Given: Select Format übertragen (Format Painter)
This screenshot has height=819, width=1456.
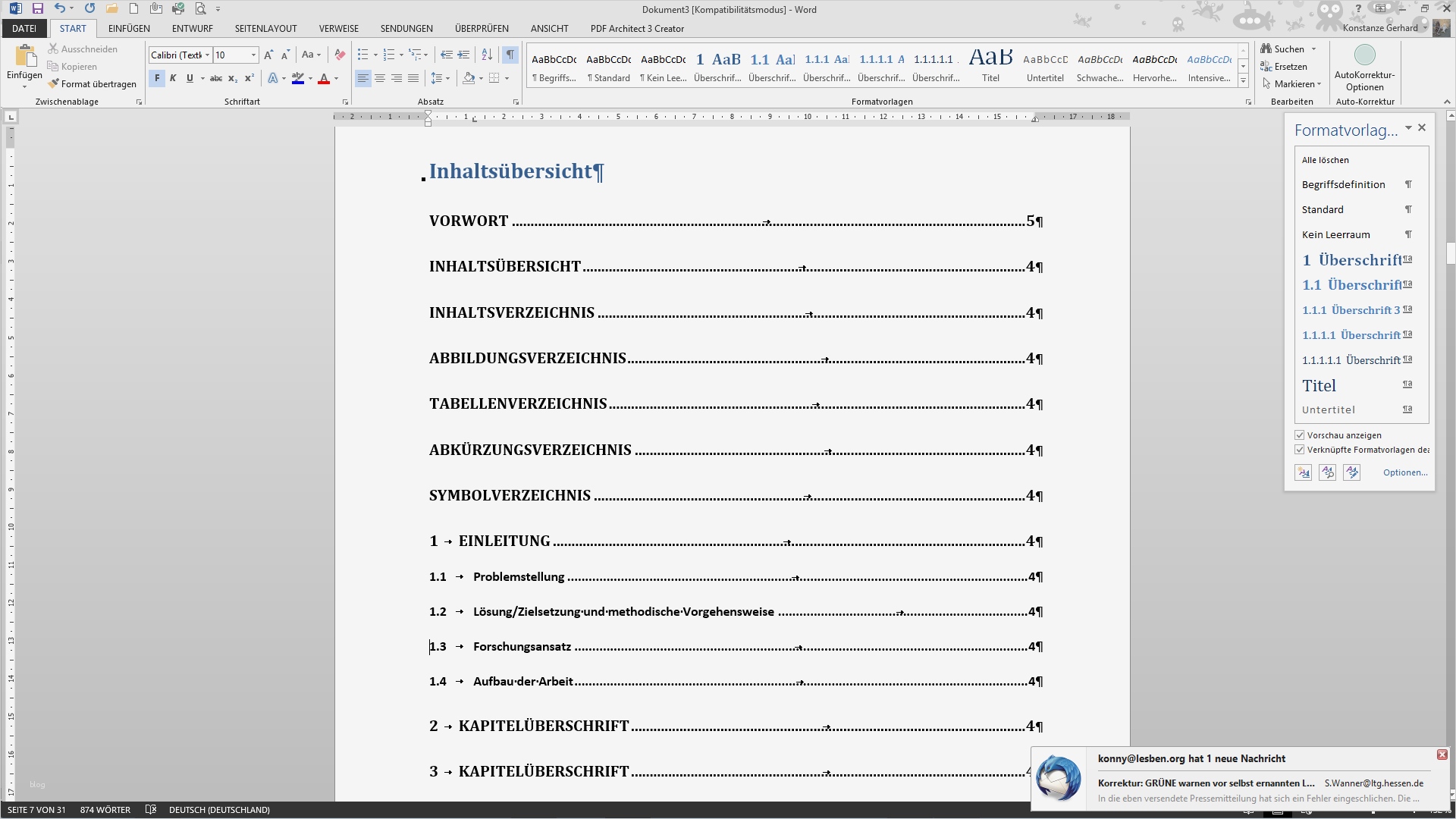Looking at the screenshot, I should click(x=93, y=83).
